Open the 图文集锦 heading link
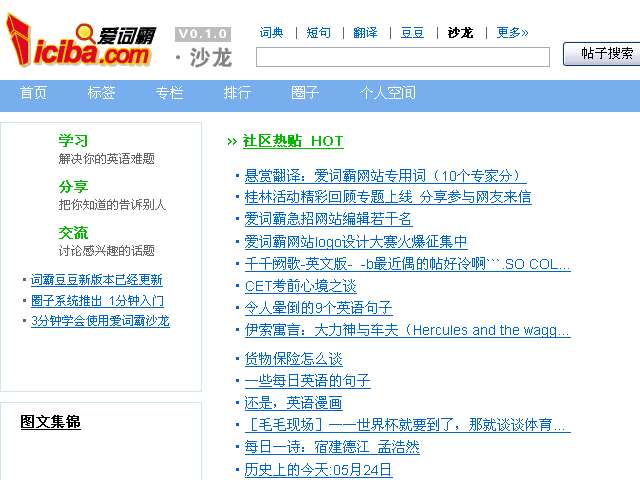This screenshot has width=640, height=480. click(51, 422)
